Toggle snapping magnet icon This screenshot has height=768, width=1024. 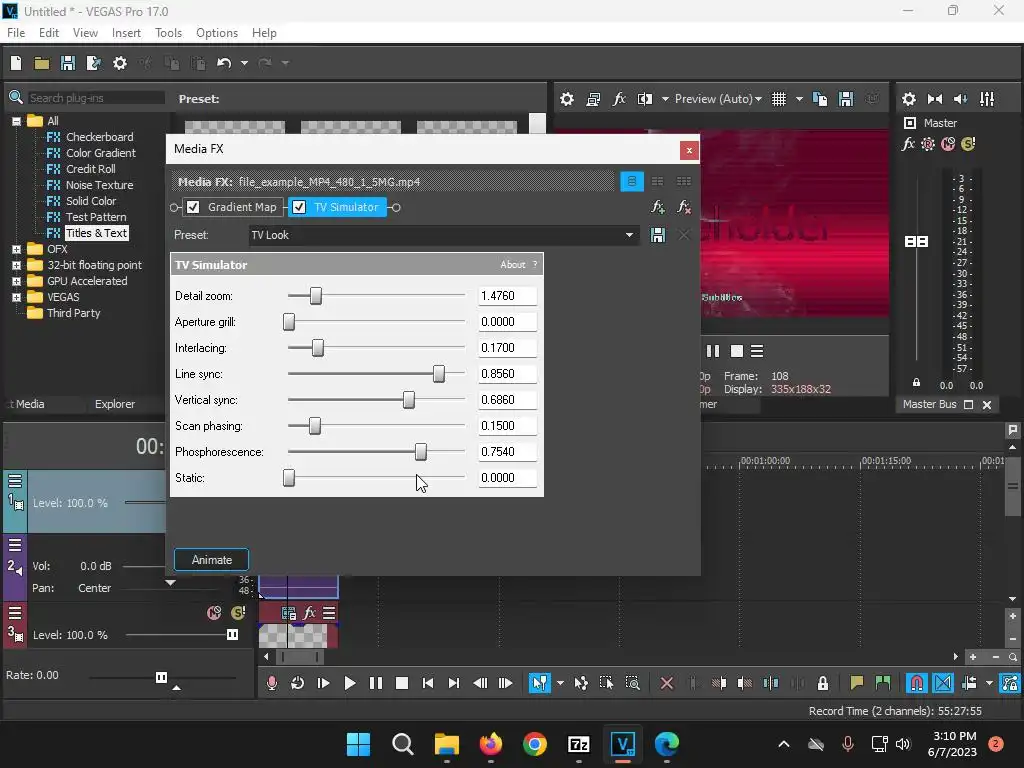[916, 683]
